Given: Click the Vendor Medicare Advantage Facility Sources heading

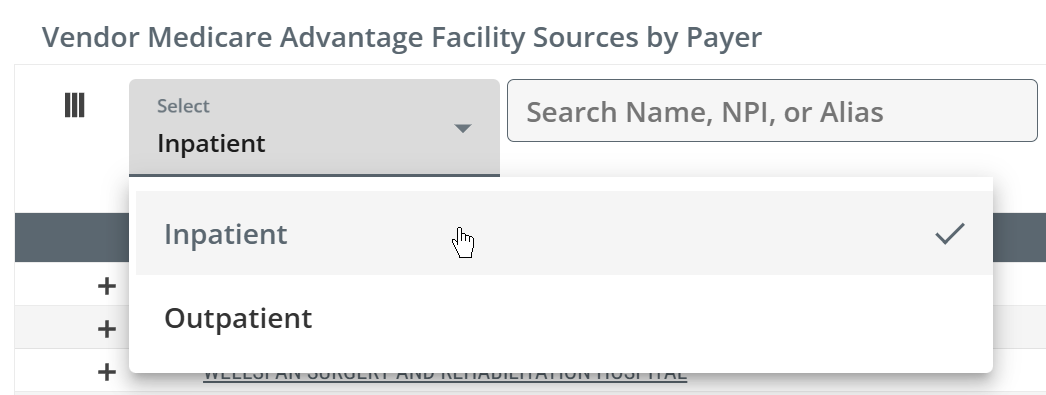Looking at the screenshot, I should click(x=402, y=37).
